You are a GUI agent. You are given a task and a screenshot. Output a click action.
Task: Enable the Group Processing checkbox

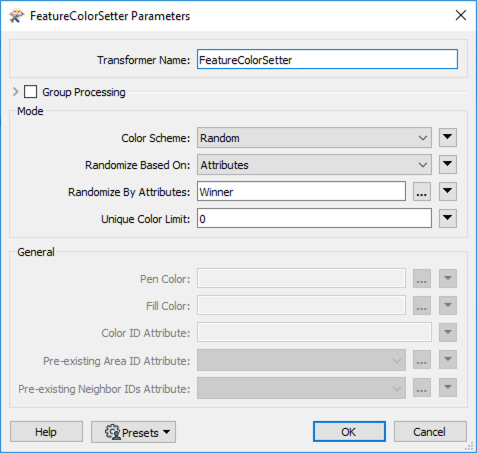click(x=30, y=92)
